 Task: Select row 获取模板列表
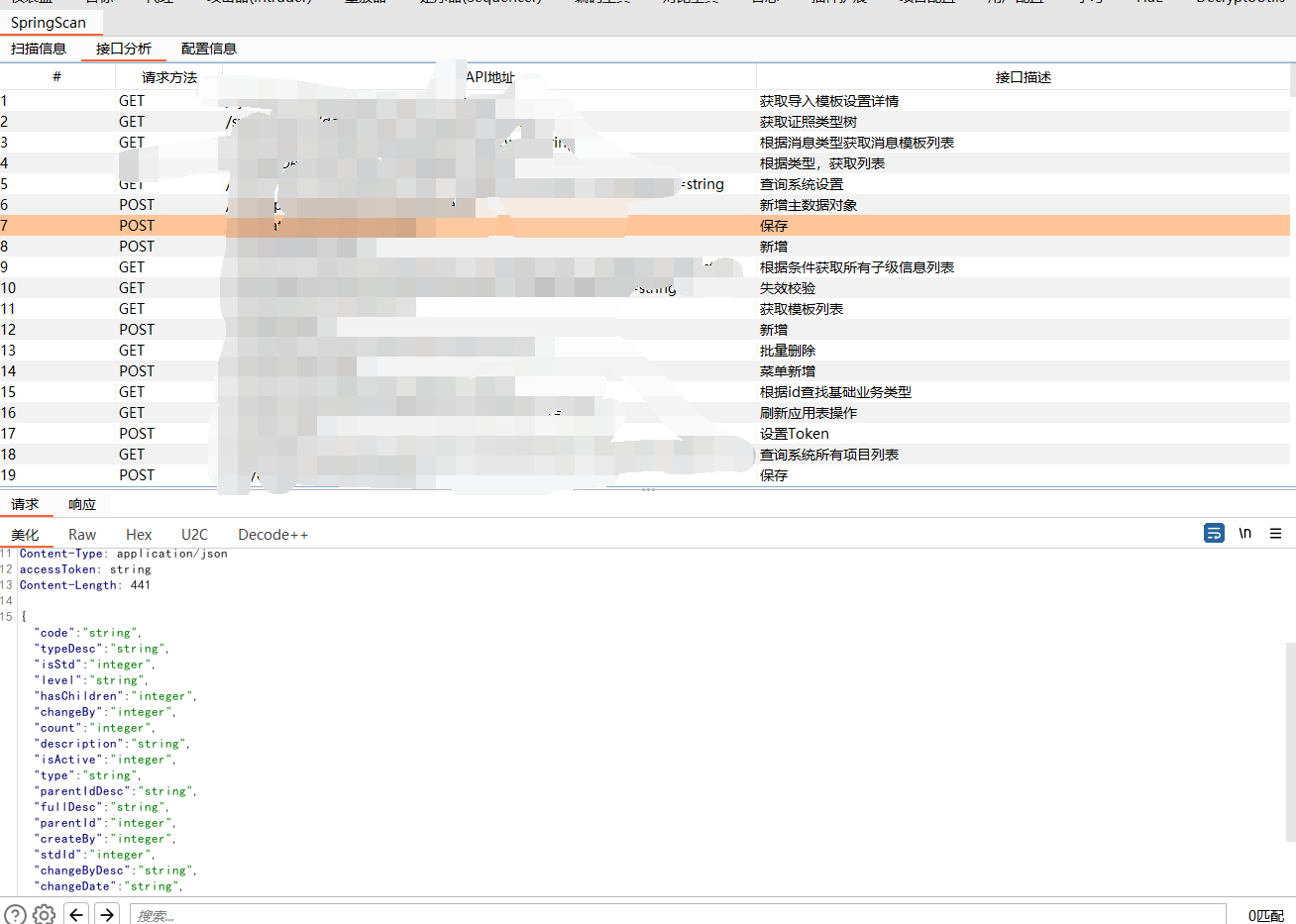[645, 309]
